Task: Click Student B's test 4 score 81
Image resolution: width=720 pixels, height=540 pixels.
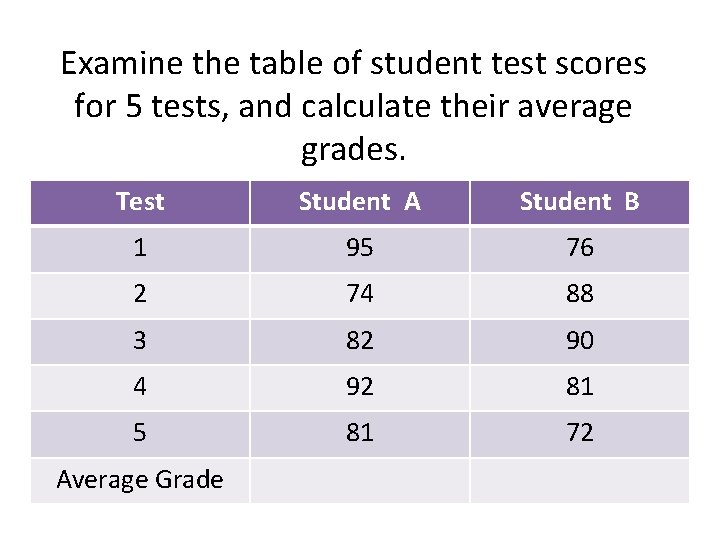Action: [579, 387]
